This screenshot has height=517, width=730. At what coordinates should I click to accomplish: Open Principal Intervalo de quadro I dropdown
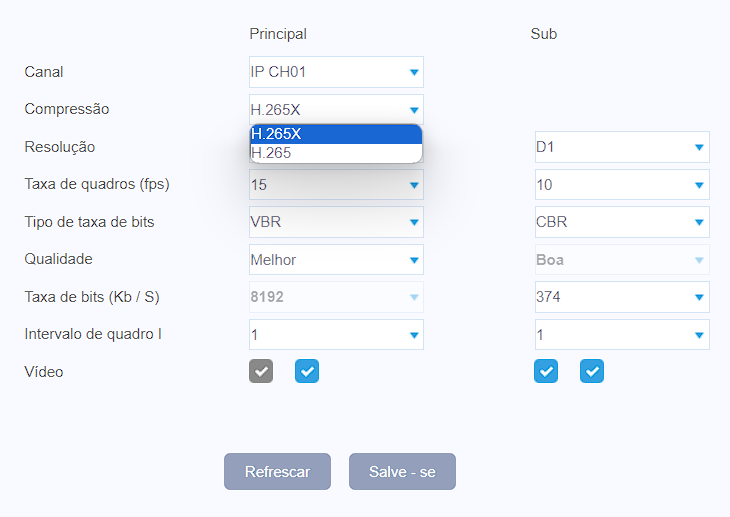[336, 334]
